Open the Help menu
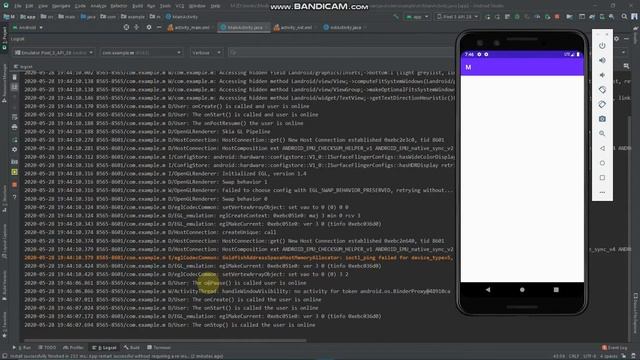The height and width of the screenshot is (360, 640). pos(215,6)
